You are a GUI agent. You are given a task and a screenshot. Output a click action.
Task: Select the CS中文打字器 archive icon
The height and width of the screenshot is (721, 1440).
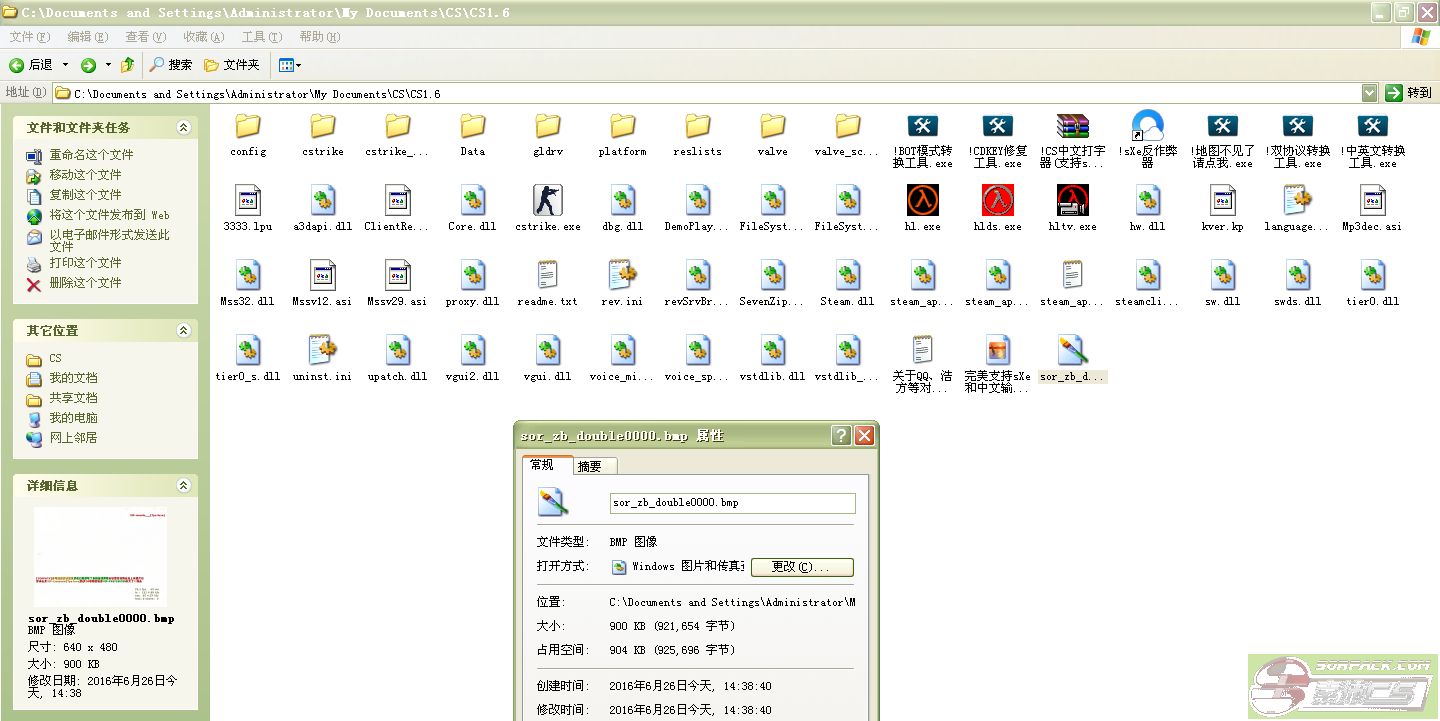(x=1072, y=127)
